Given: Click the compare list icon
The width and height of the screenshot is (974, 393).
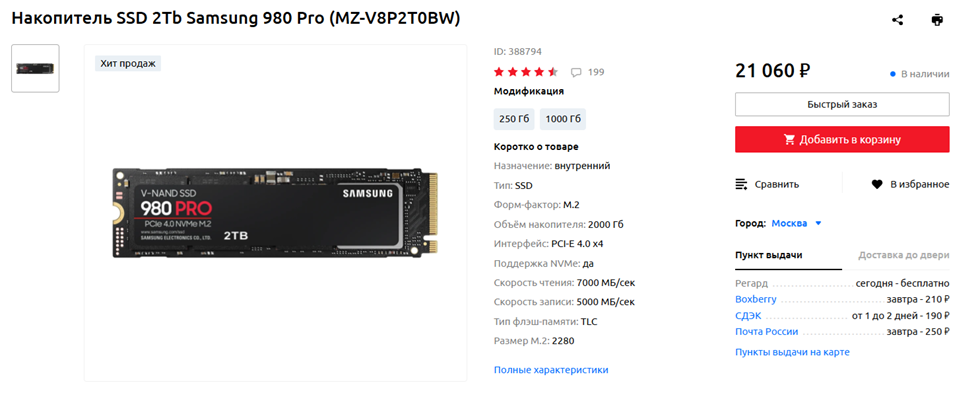Looking at the screenshot, I should click(x=741, y=184).
